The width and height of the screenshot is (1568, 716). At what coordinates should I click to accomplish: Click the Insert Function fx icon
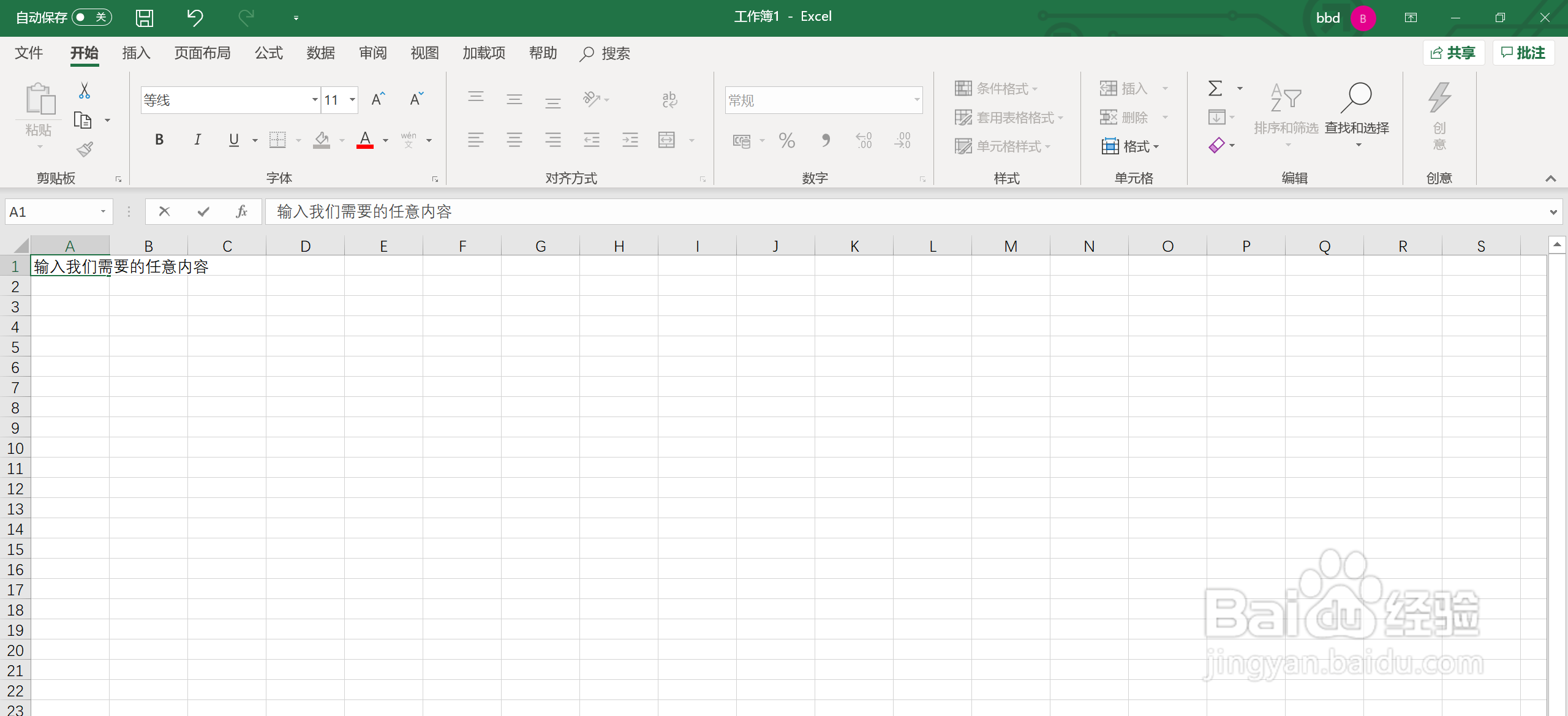point(241,211)
